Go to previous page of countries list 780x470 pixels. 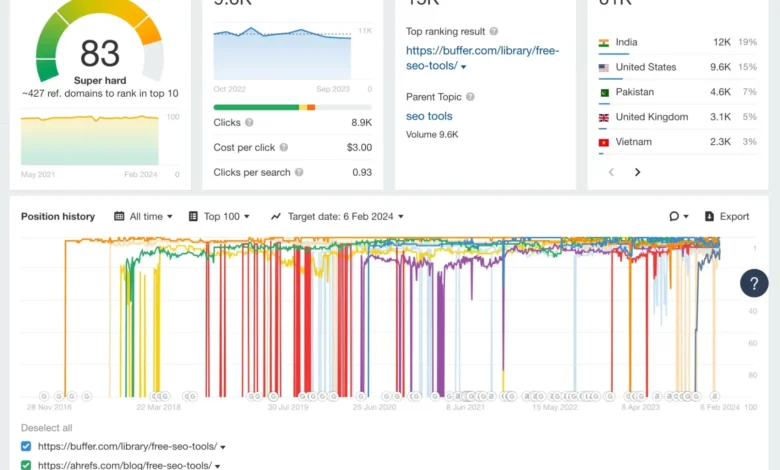coord(612,172)
